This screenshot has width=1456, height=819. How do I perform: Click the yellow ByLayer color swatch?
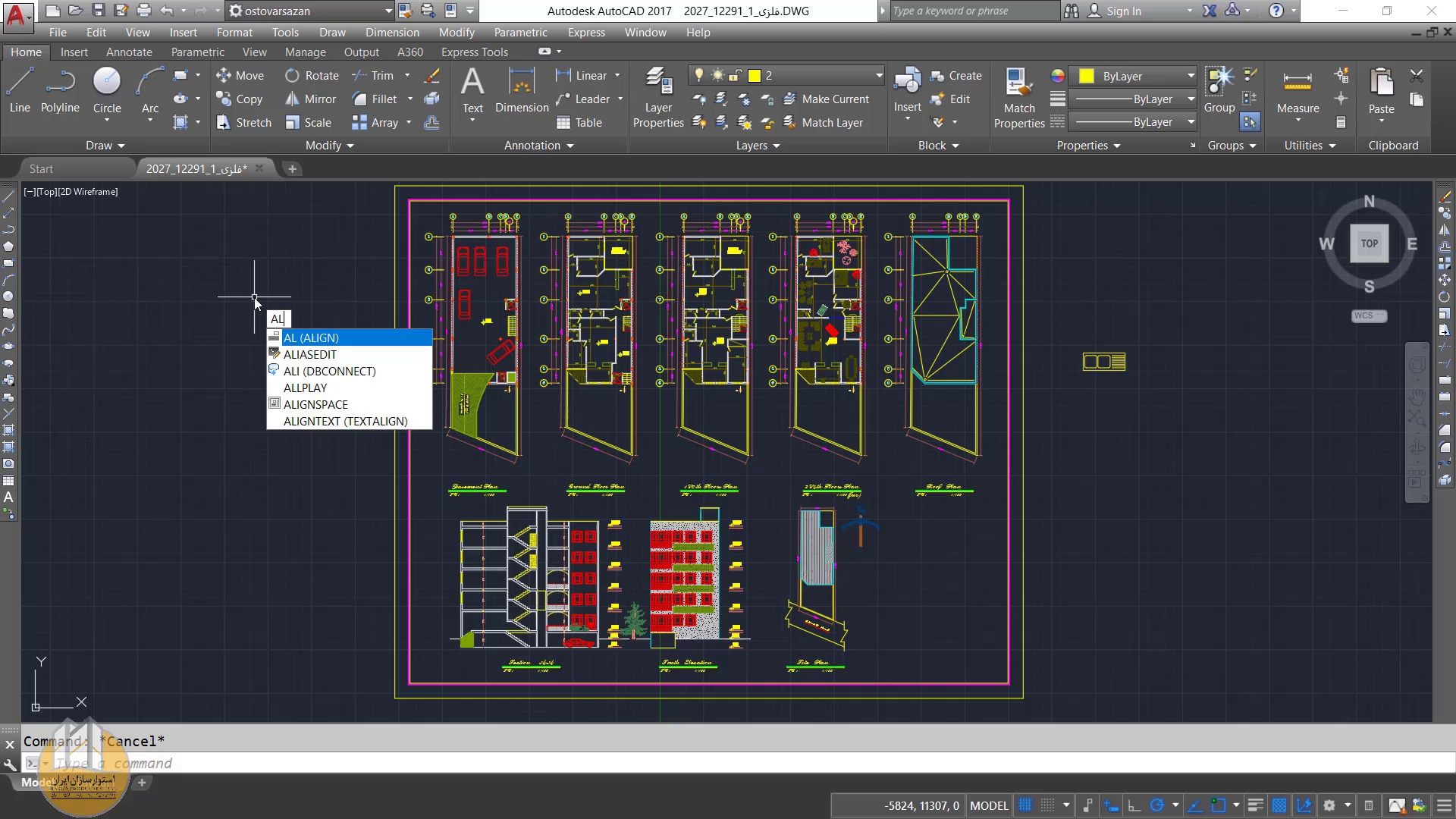pyautogui.click(x=1086, y=76)
